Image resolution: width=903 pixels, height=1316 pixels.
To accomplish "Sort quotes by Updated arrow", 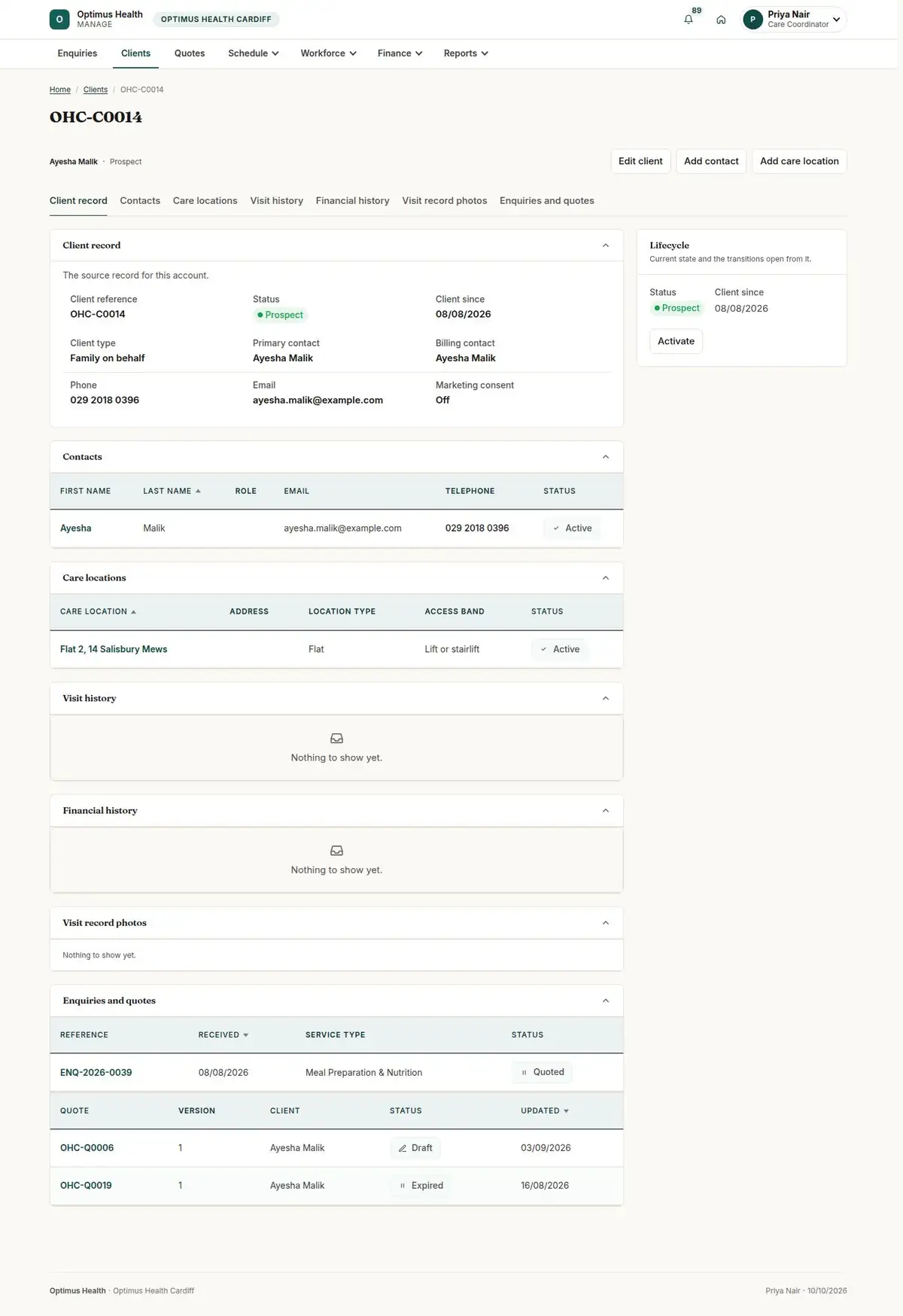I will 566,1111.
